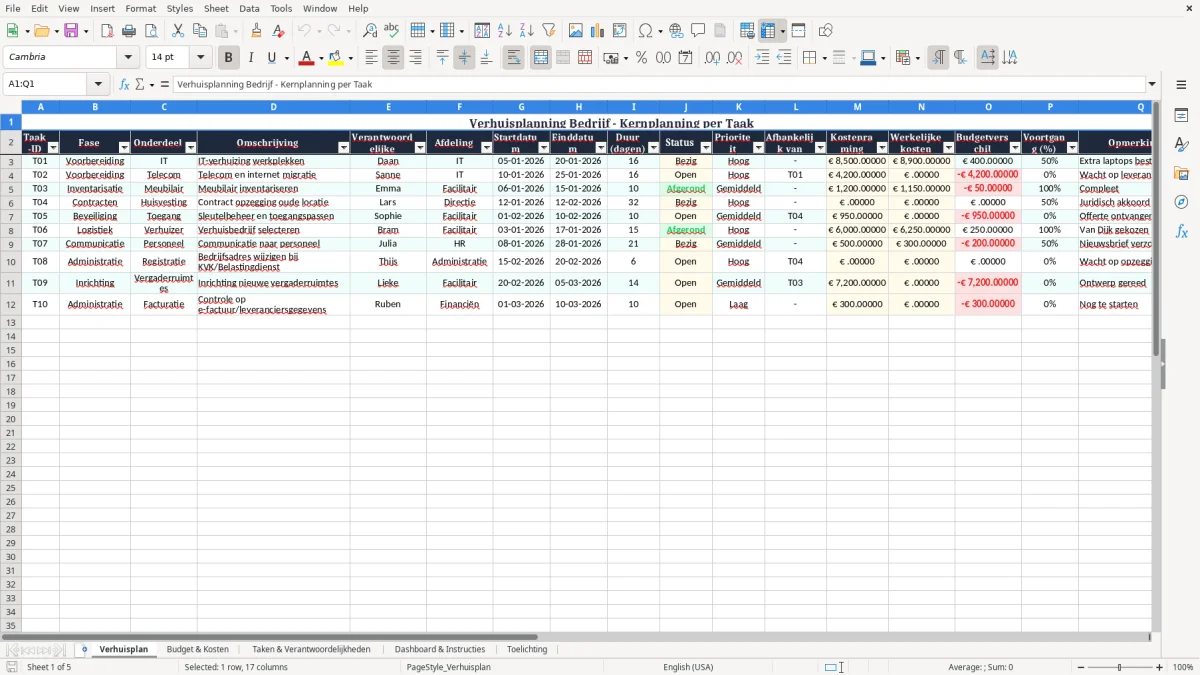Expand the Name Box dropdown

click(98, 84)
